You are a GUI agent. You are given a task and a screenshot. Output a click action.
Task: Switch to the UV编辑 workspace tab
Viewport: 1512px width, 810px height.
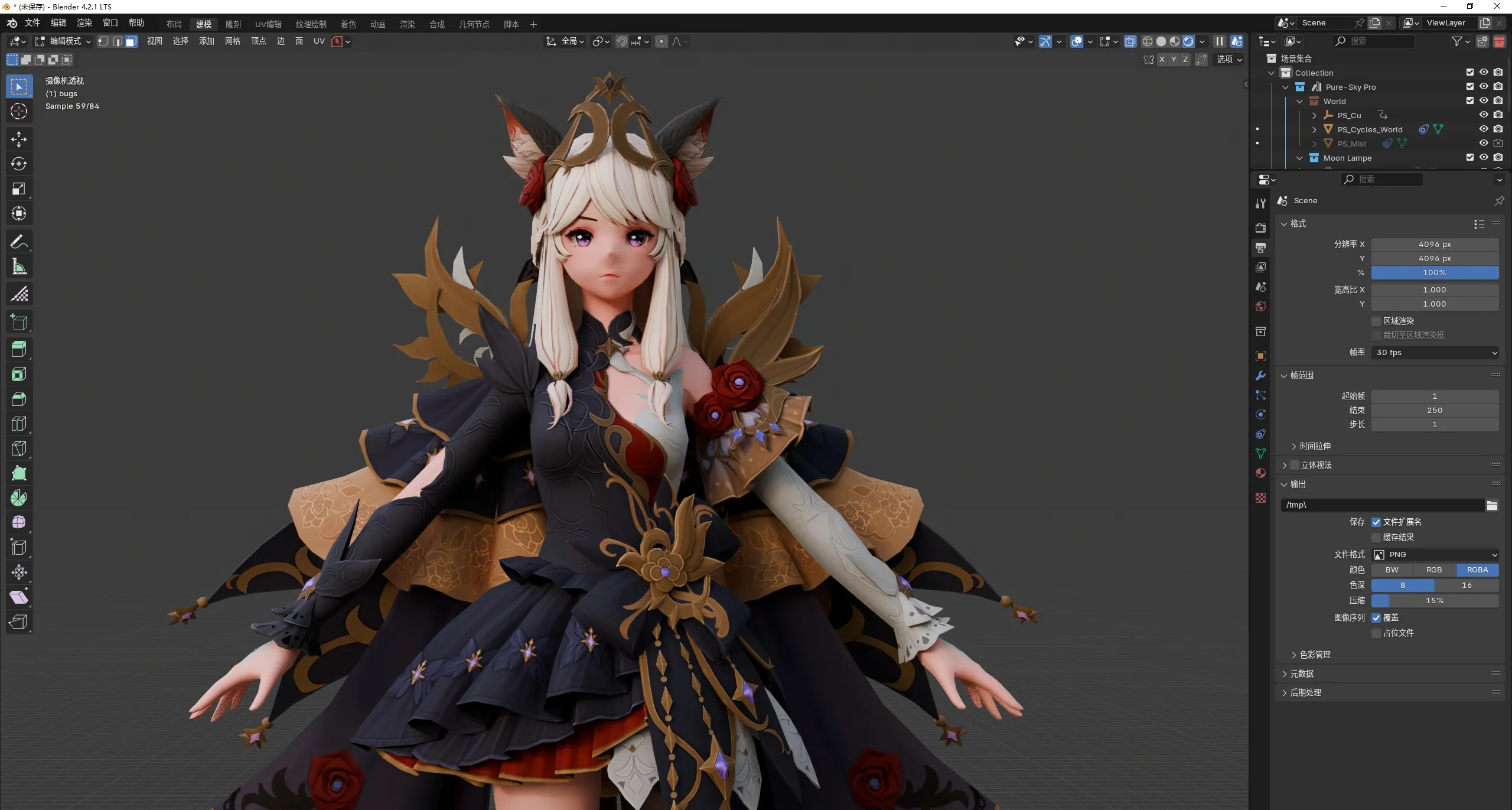[268, 24]
